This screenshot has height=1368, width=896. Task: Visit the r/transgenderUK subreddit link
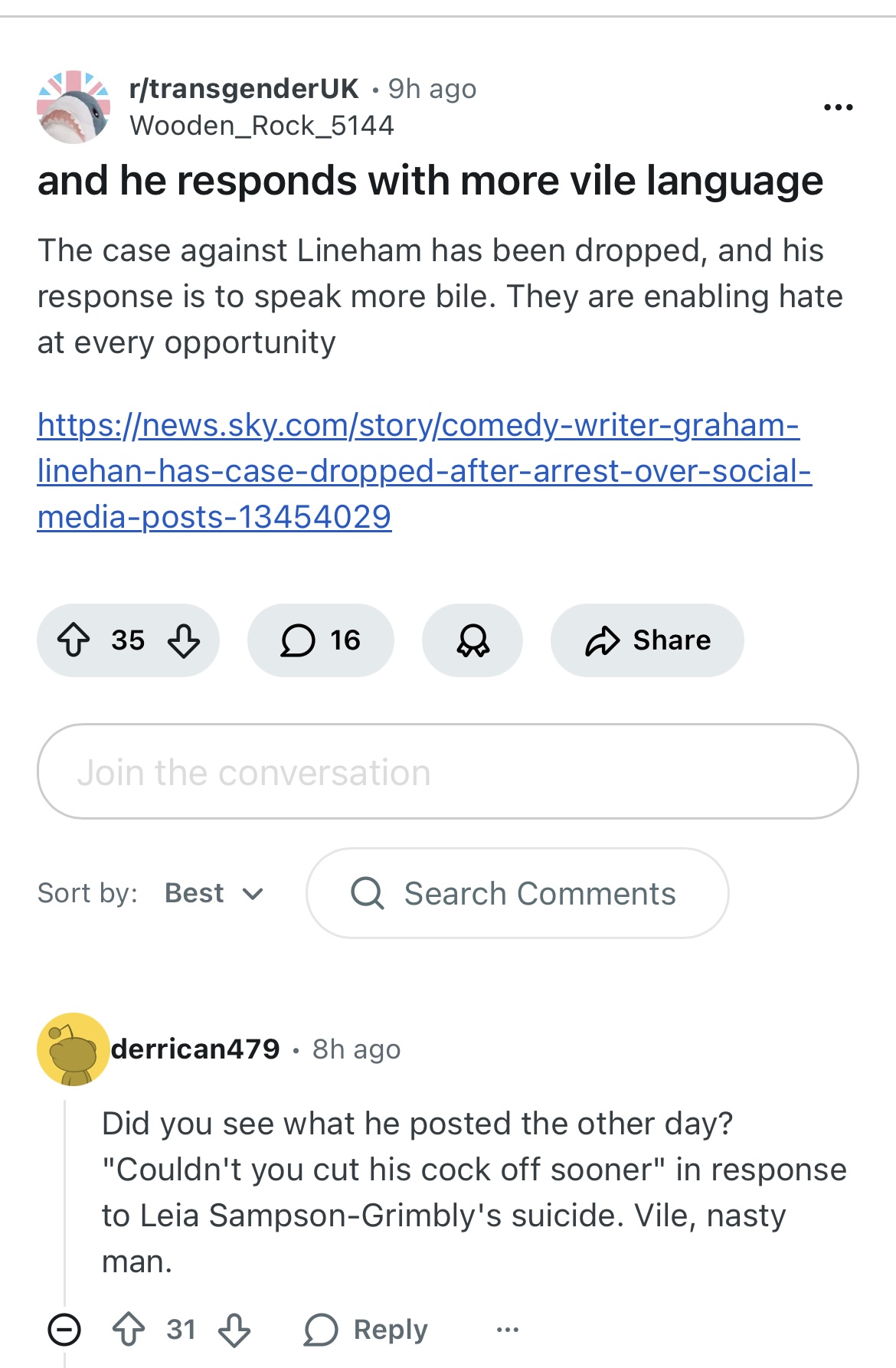click(244, 89)
